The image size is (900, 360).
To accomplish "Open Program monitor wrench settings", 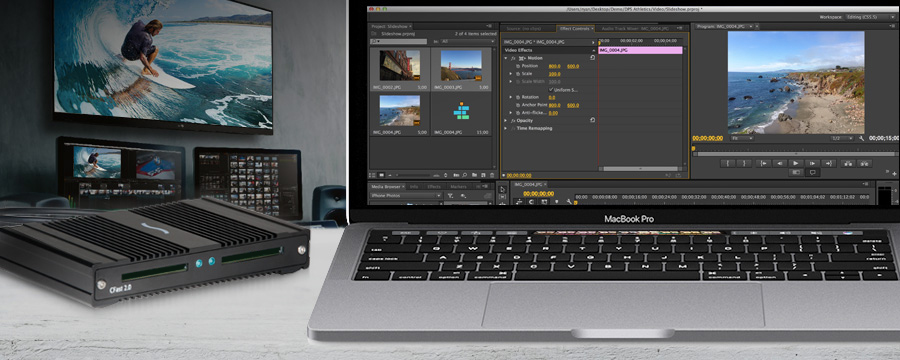I will 862,138.
